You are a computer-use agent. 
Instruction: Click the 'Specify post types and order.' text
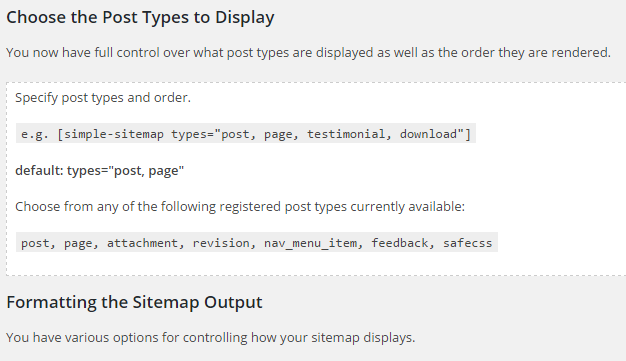click(x=103, y=98)
